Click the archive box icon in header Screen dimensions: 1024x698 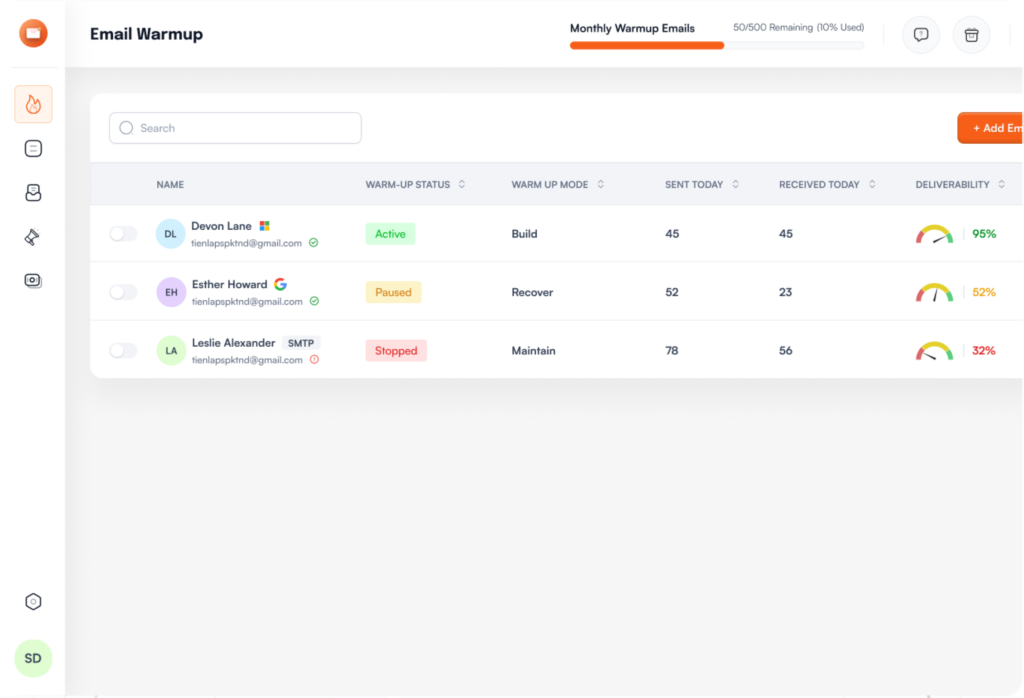point(971,35)
